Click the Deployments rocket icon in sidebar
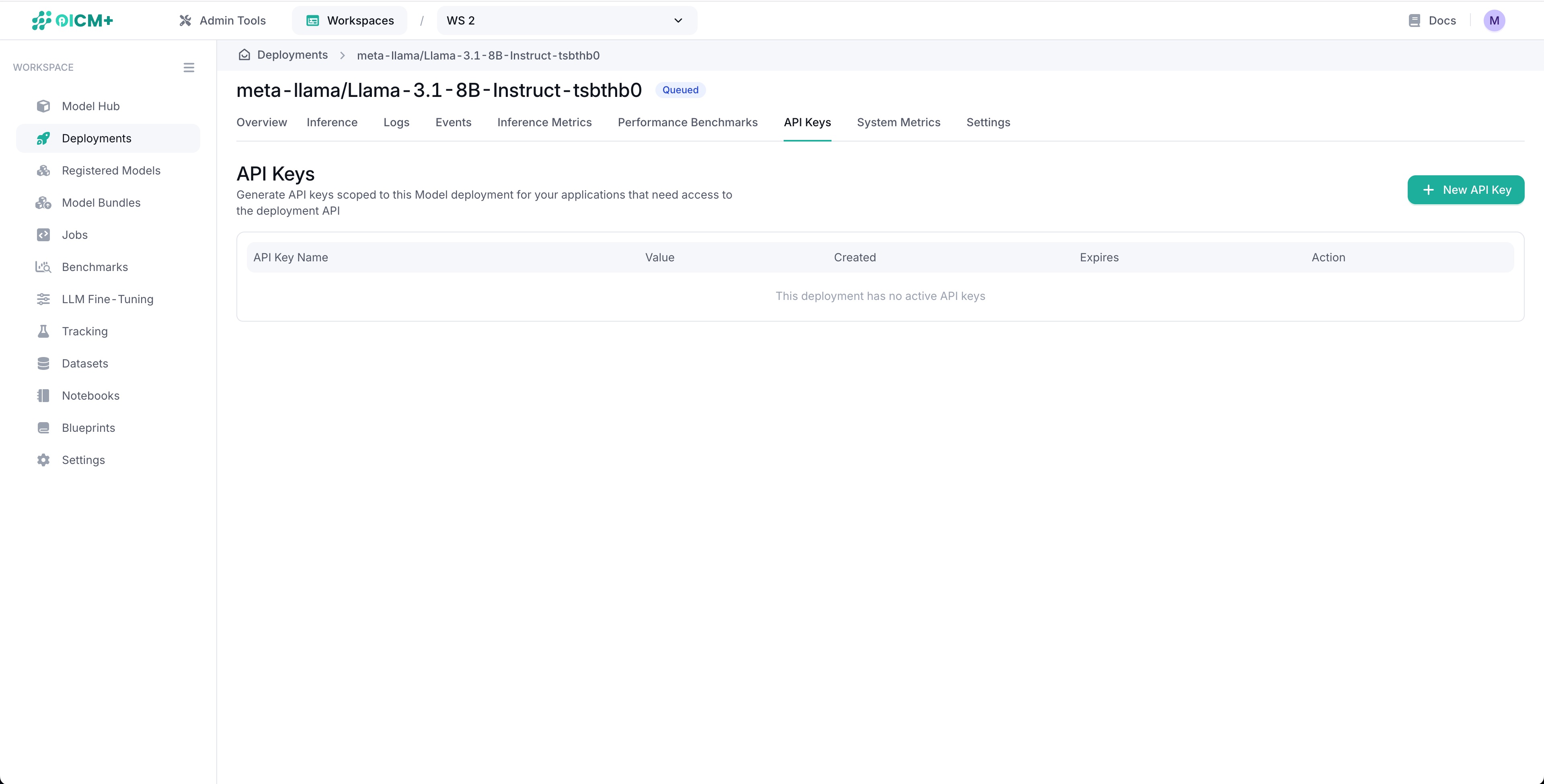The image size is (1544, 784). tap(43, 138)
